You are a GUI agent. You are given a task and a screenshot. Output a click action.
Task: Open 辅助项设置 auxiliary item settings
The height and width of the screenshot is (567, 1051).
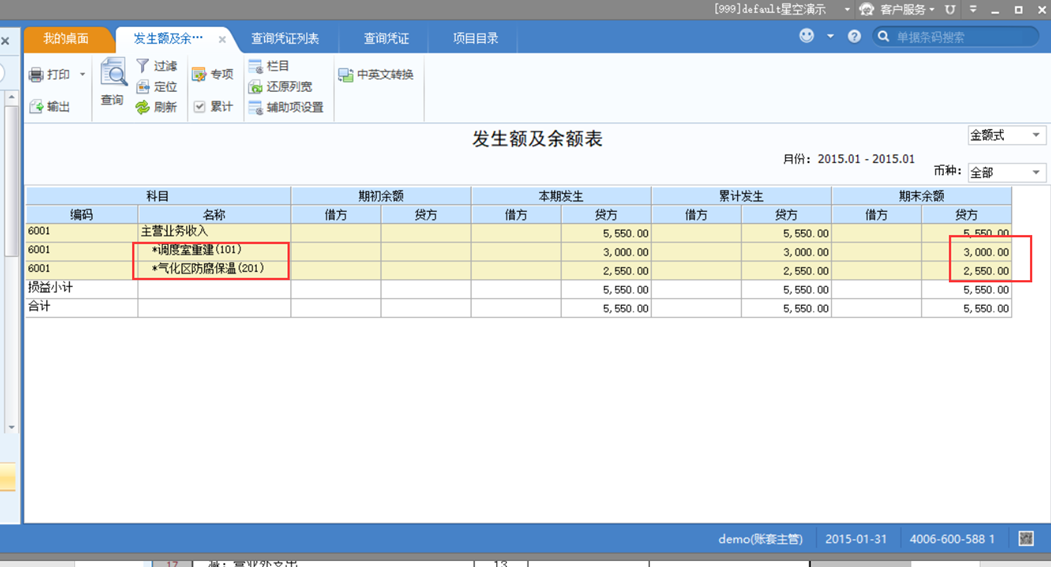254,107
